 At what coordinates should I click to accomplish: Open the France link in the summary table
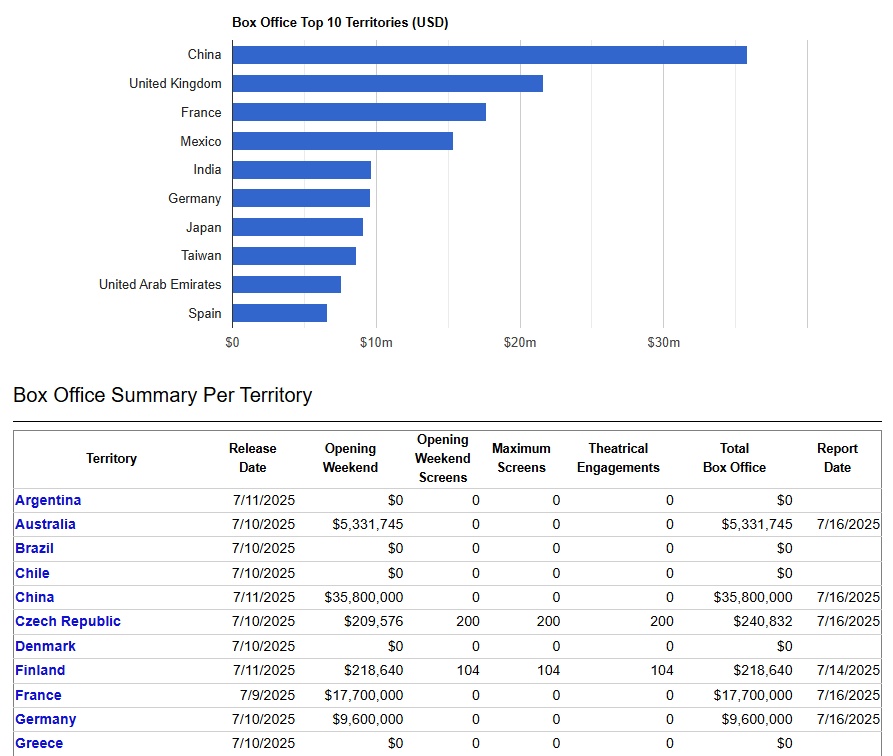(x=38, y=695)
